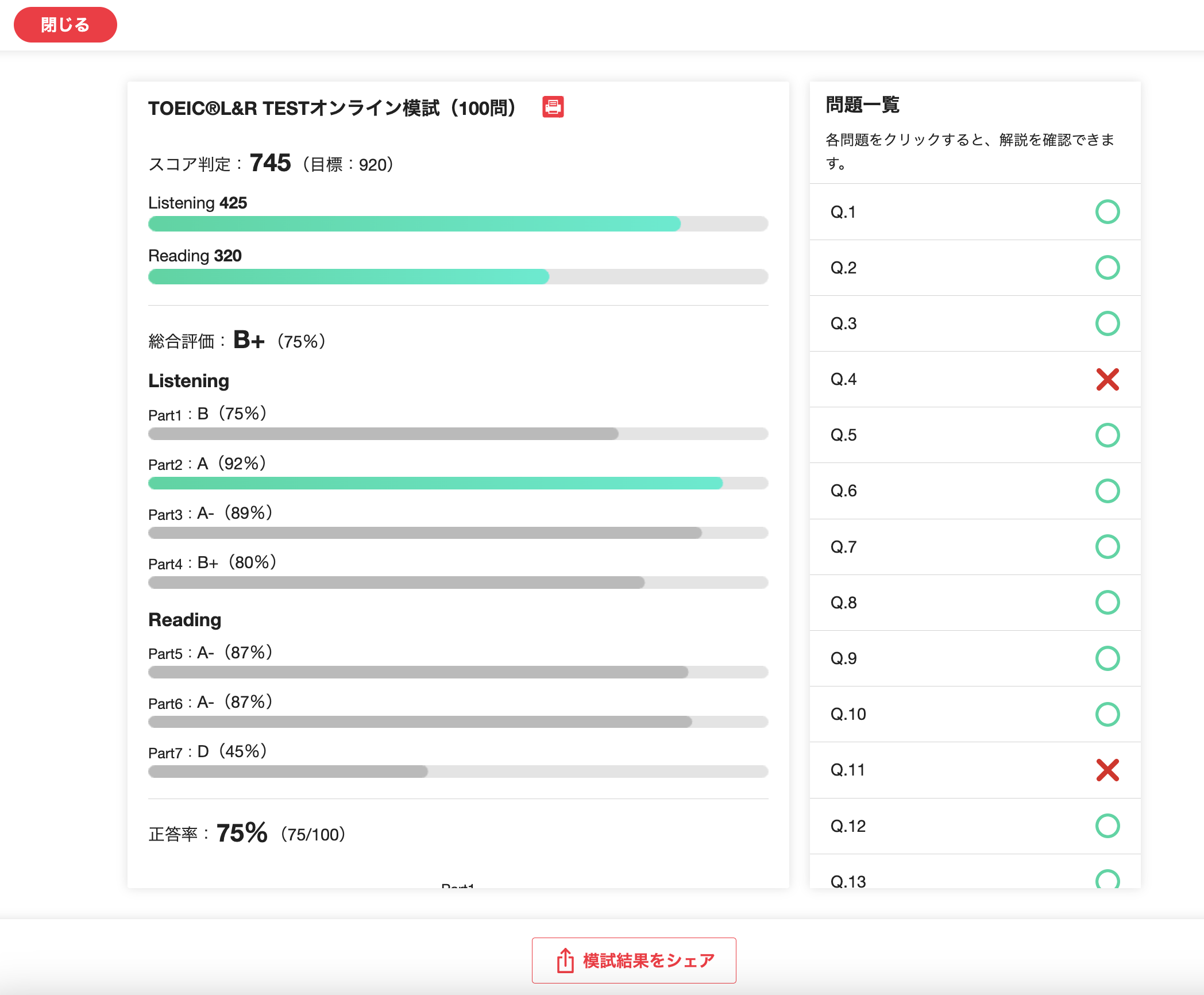The width and height of the screenshot is (1204, 995).
Task: Select the Q.9 question entry
Action: (975, 658)
